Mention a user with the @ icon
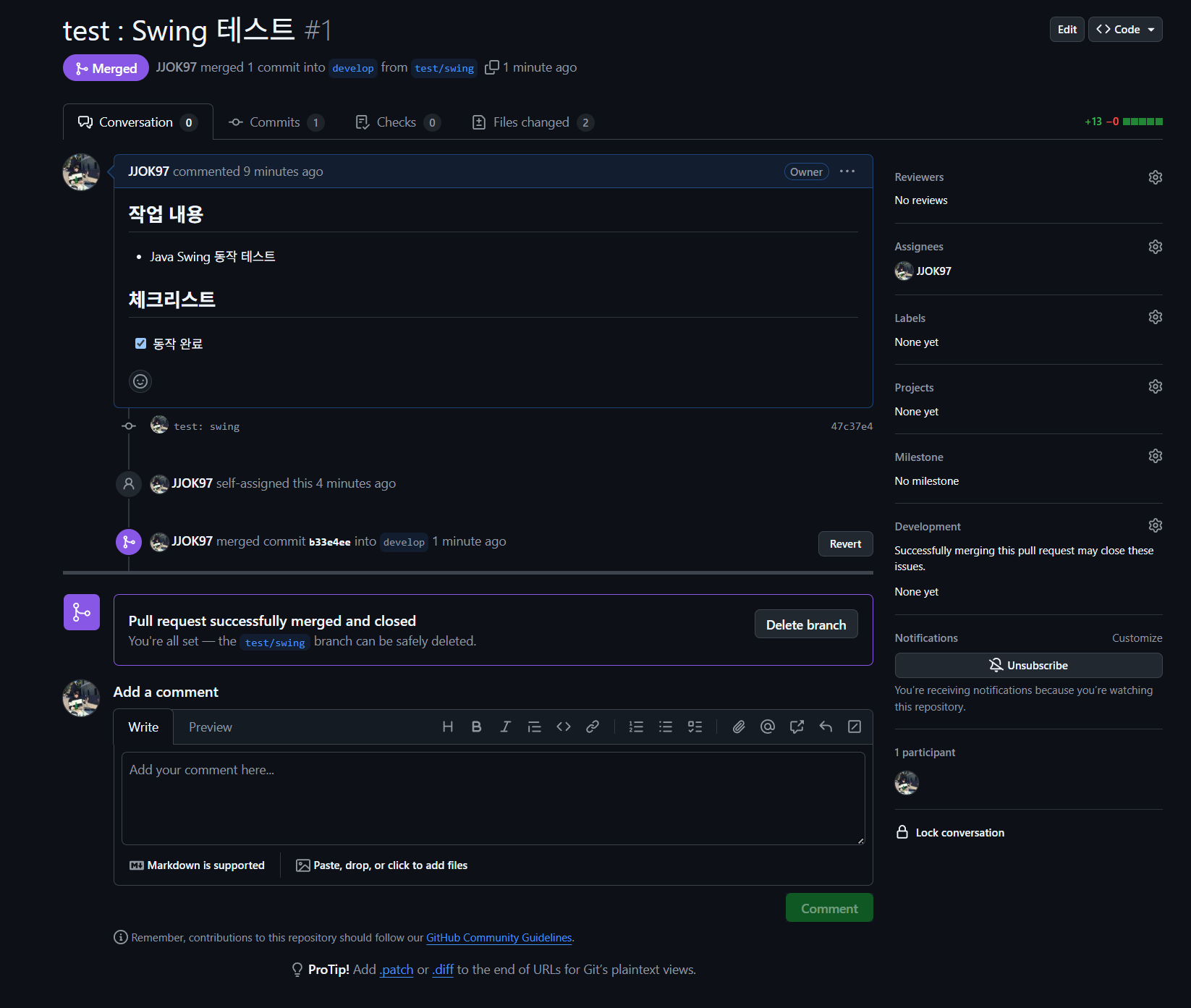 click(x=768, y=727)
